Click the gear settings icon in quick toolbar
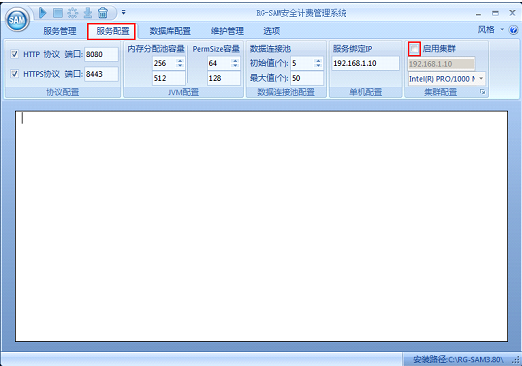The height and width of the screenshot is (366, 522). pos(72,13)
